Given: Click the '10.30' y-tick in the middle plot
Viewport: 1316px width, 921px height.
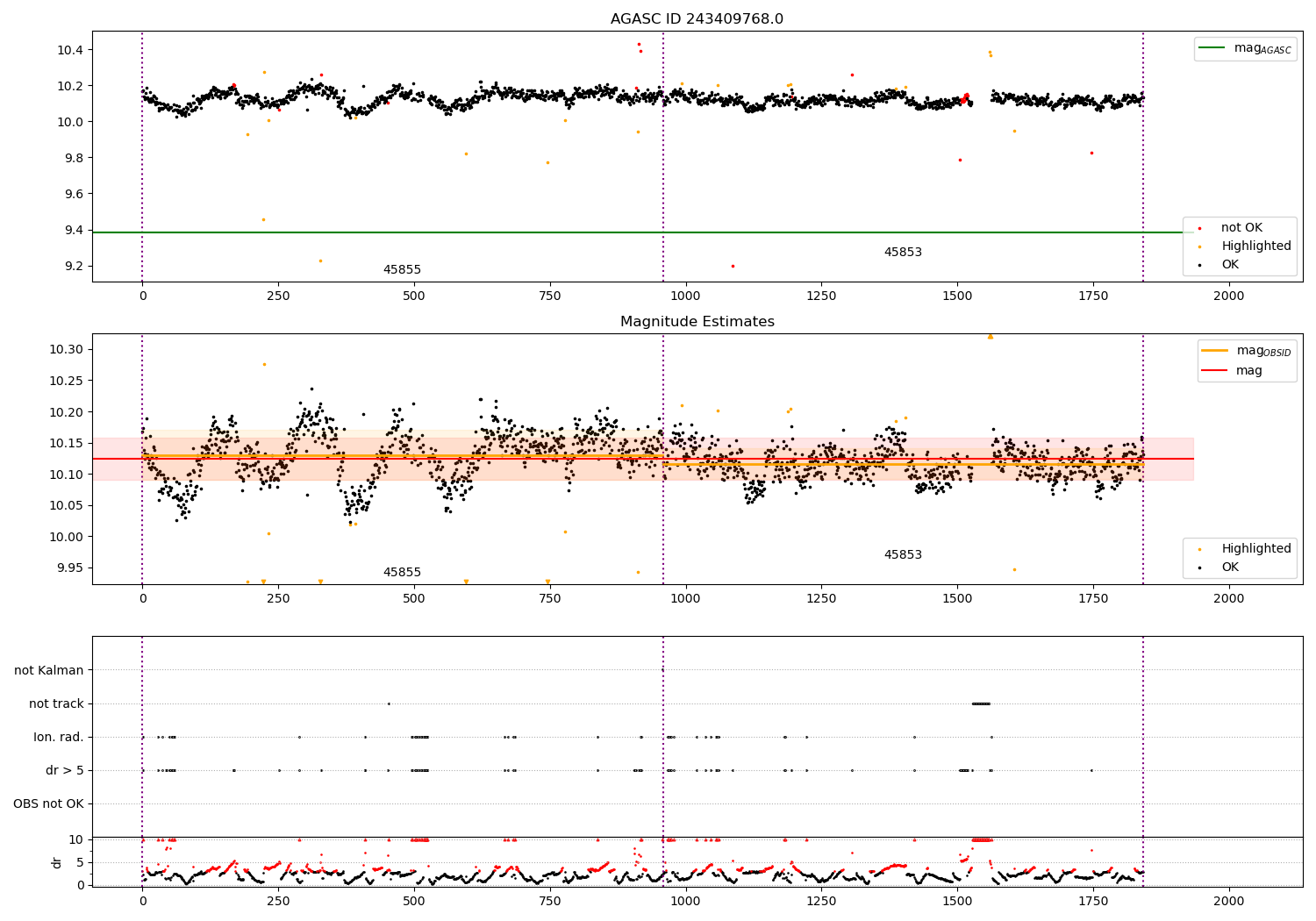Looking at the screenshot, I should pyautogui.click(x=67, y=349).
